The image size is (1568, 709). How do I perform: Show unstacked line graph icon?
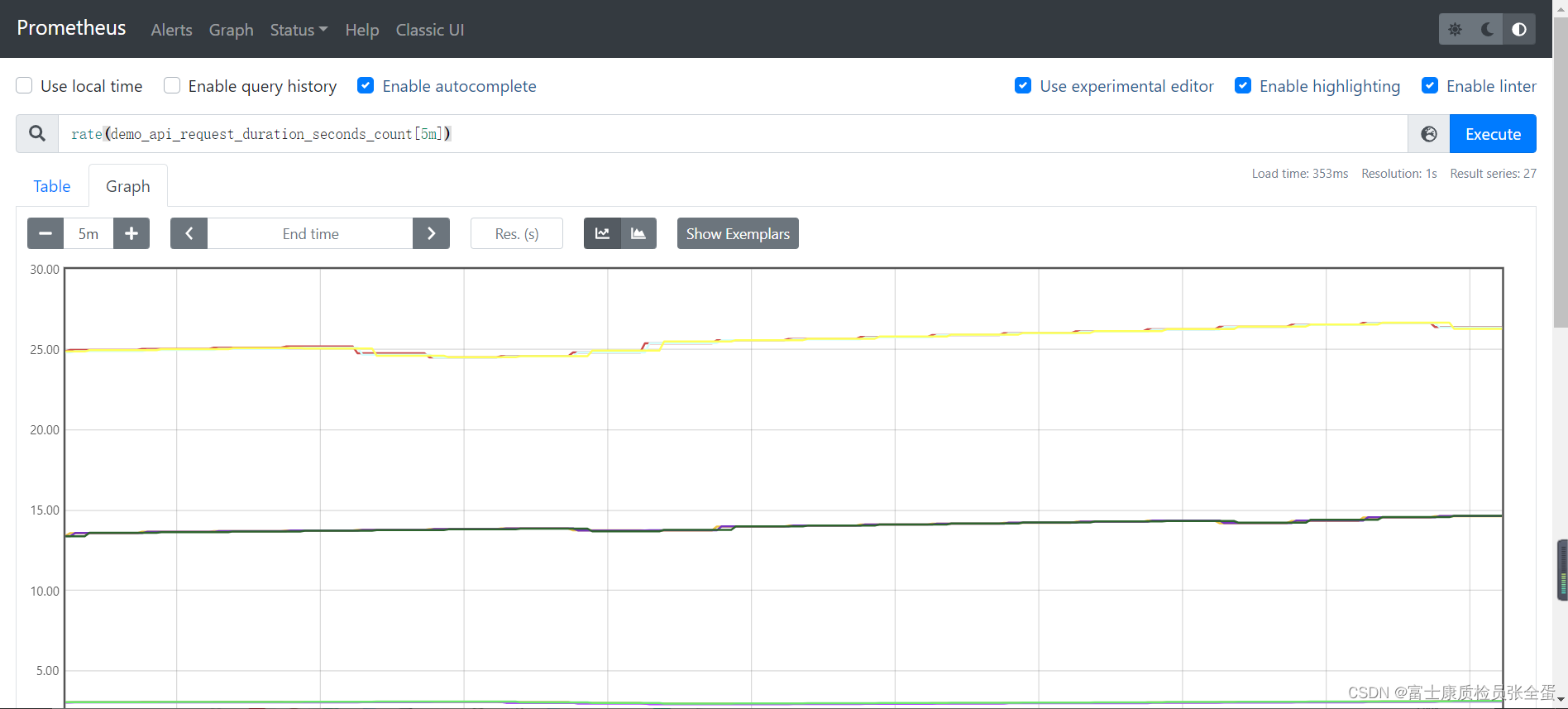(x=602, y=233)
